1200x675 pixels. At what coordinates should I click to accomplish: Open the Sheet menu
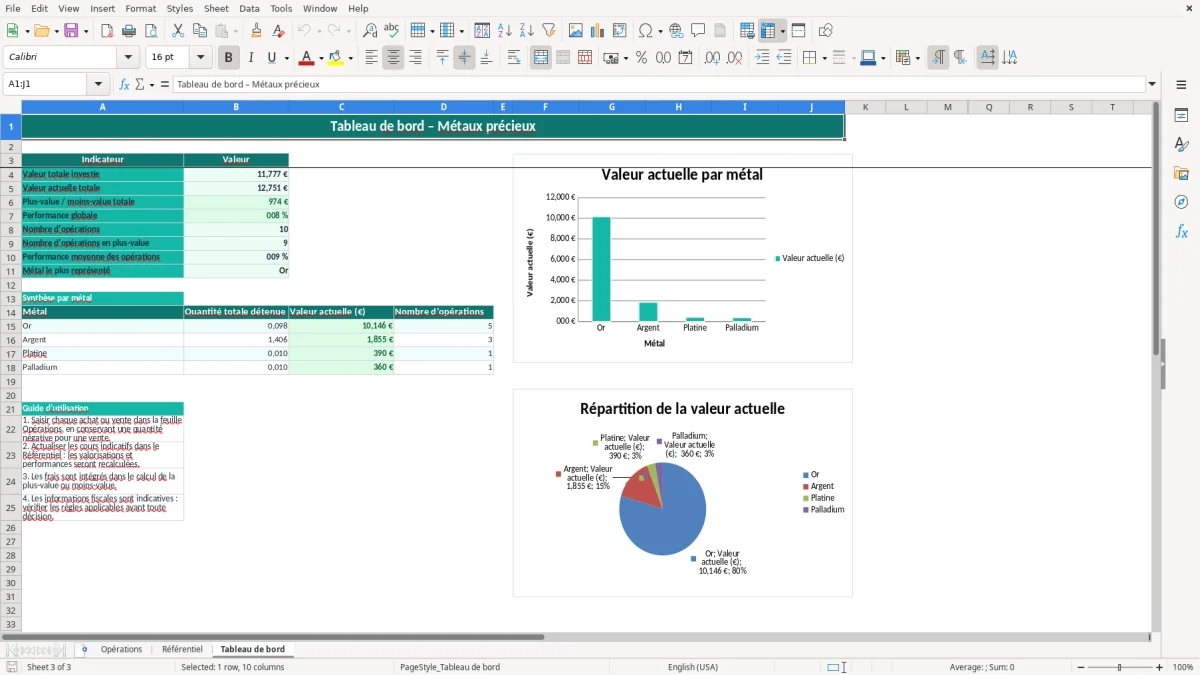[216, 8]
